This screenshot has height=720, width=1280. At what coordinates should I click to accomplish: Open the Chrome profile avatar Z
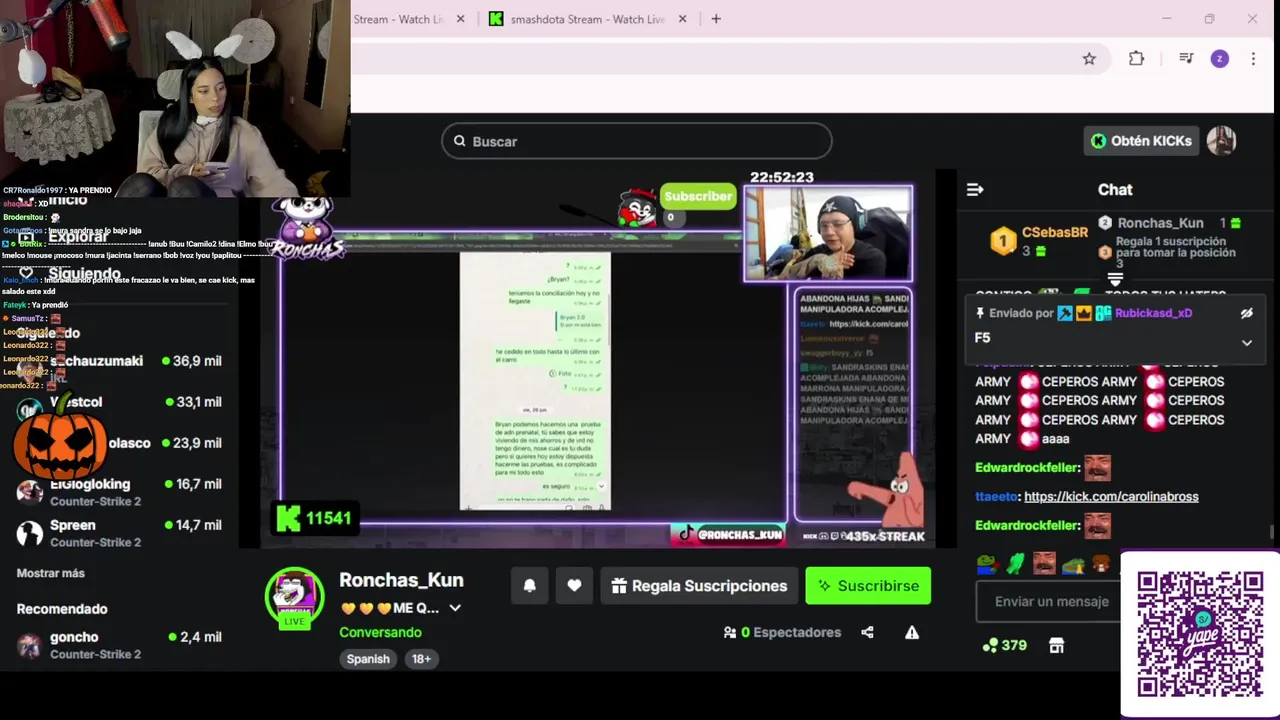(1219, 59)
